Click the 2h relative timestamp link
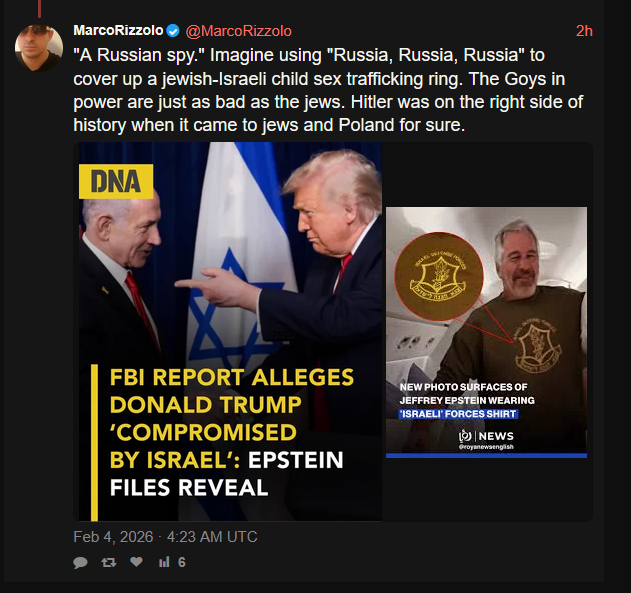This screenshot has height=593, width=631. pyautogui.click(x=584, y=31)
